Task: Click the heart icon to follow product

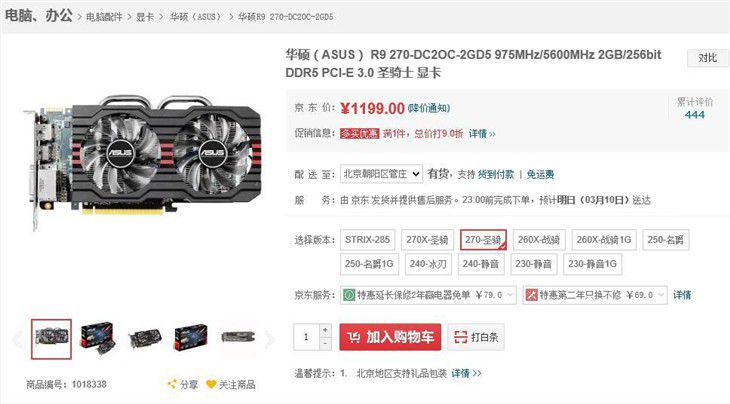Action: click(211, 384)
